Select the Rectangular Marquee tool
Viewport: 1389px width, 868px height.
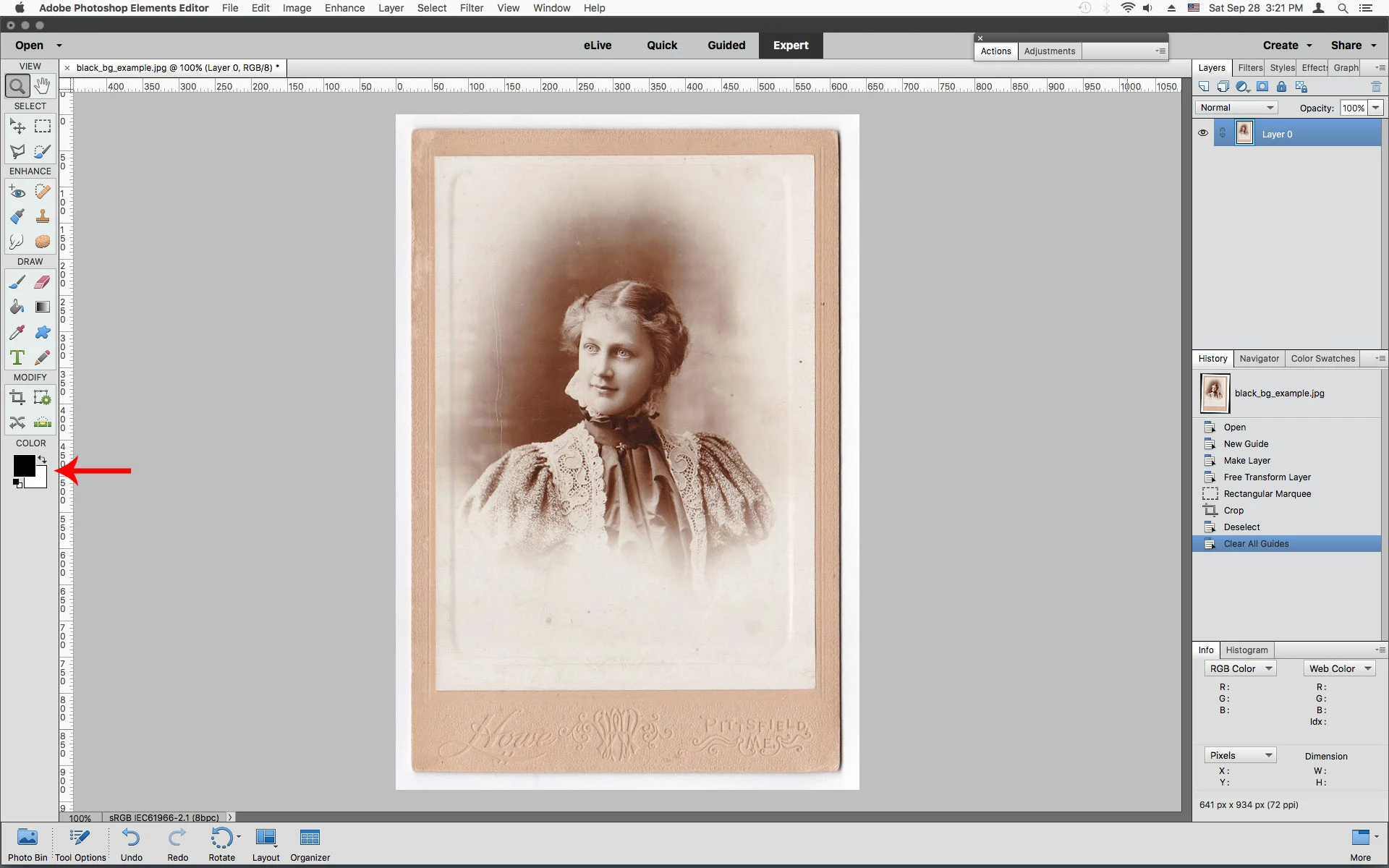coord(43,127)
